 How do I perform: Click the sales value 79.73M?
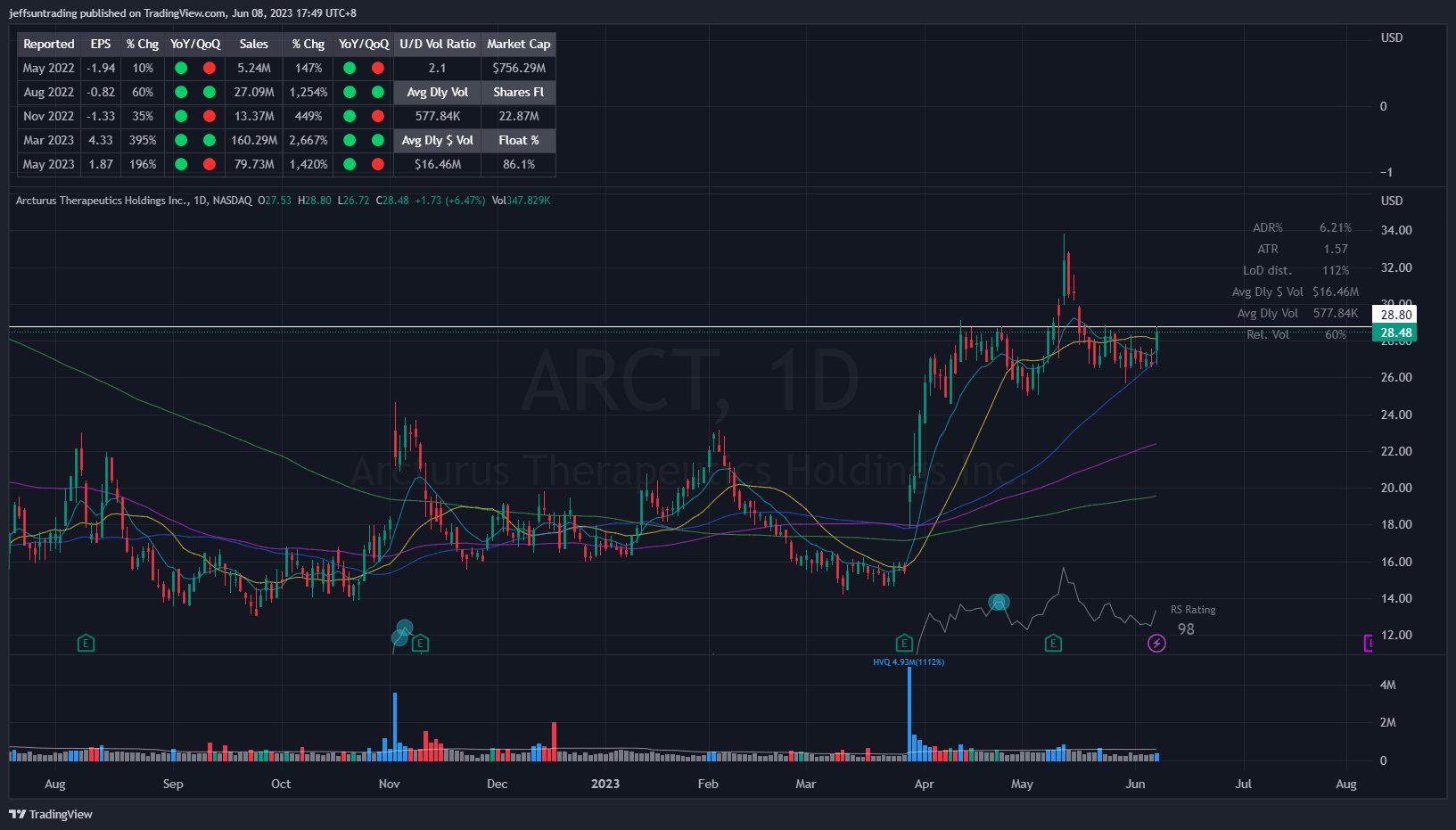[x=254, y=164]
